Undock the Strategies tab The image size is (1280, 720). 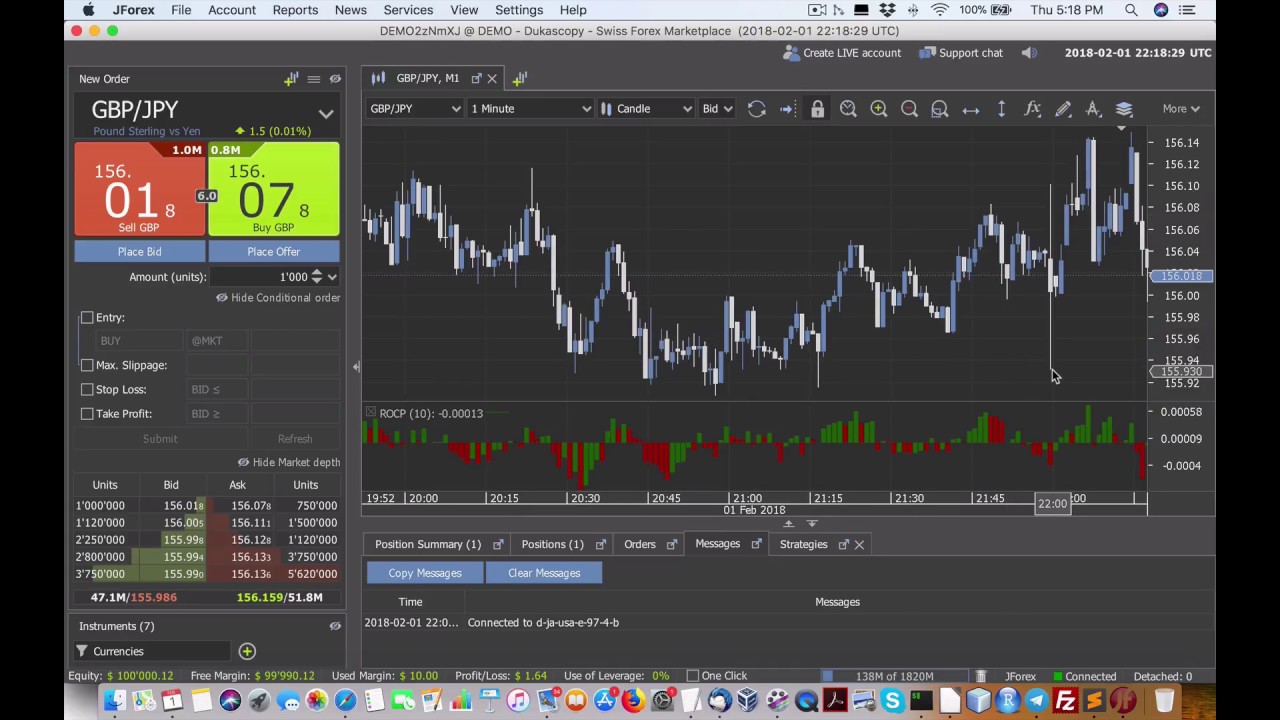pyautogui.click(x=843, y=545)
